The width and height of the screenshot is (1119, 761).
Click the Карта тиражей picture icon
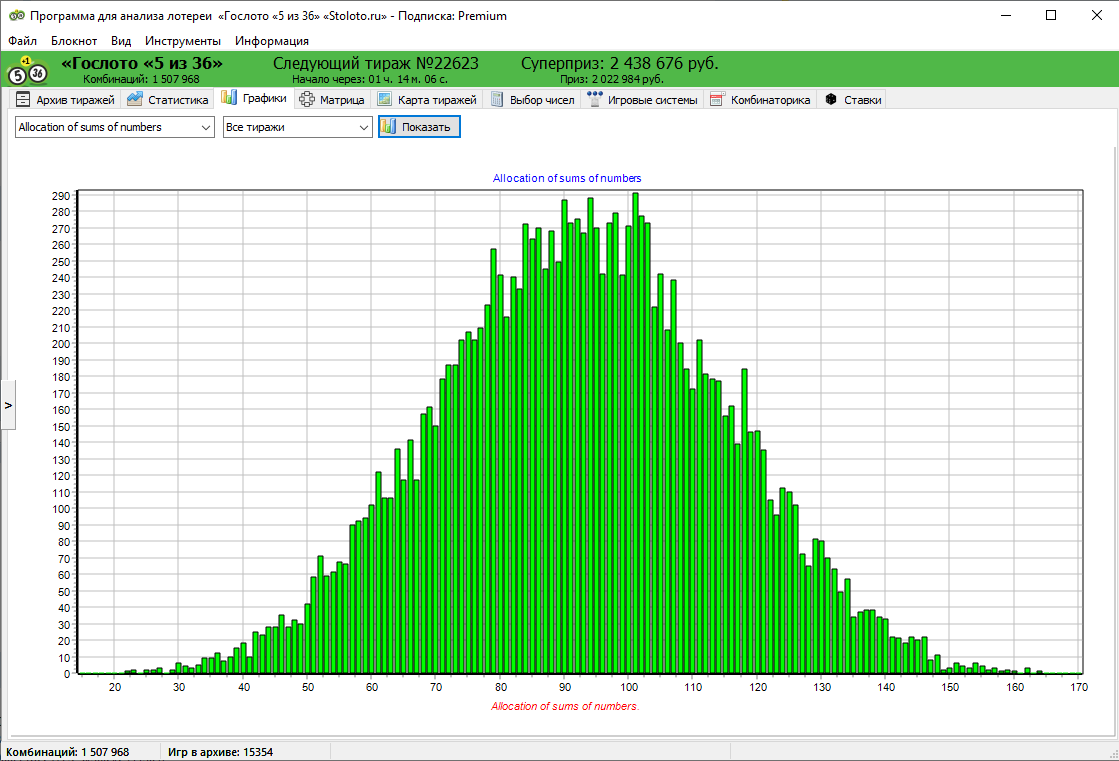[385, 100]
